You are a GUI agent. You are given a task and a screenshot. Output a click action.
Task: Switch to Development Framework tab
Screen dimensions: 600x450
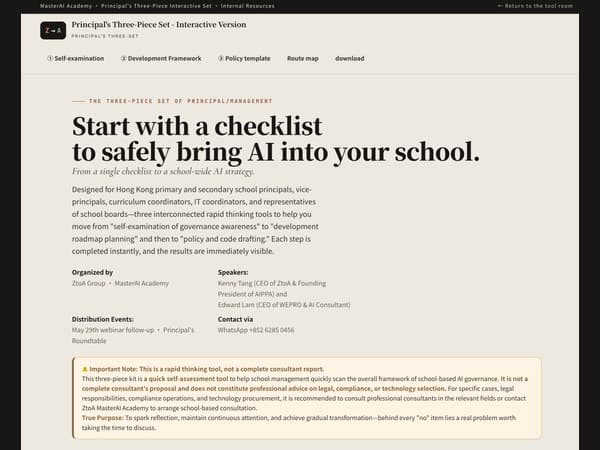(161, 59)
